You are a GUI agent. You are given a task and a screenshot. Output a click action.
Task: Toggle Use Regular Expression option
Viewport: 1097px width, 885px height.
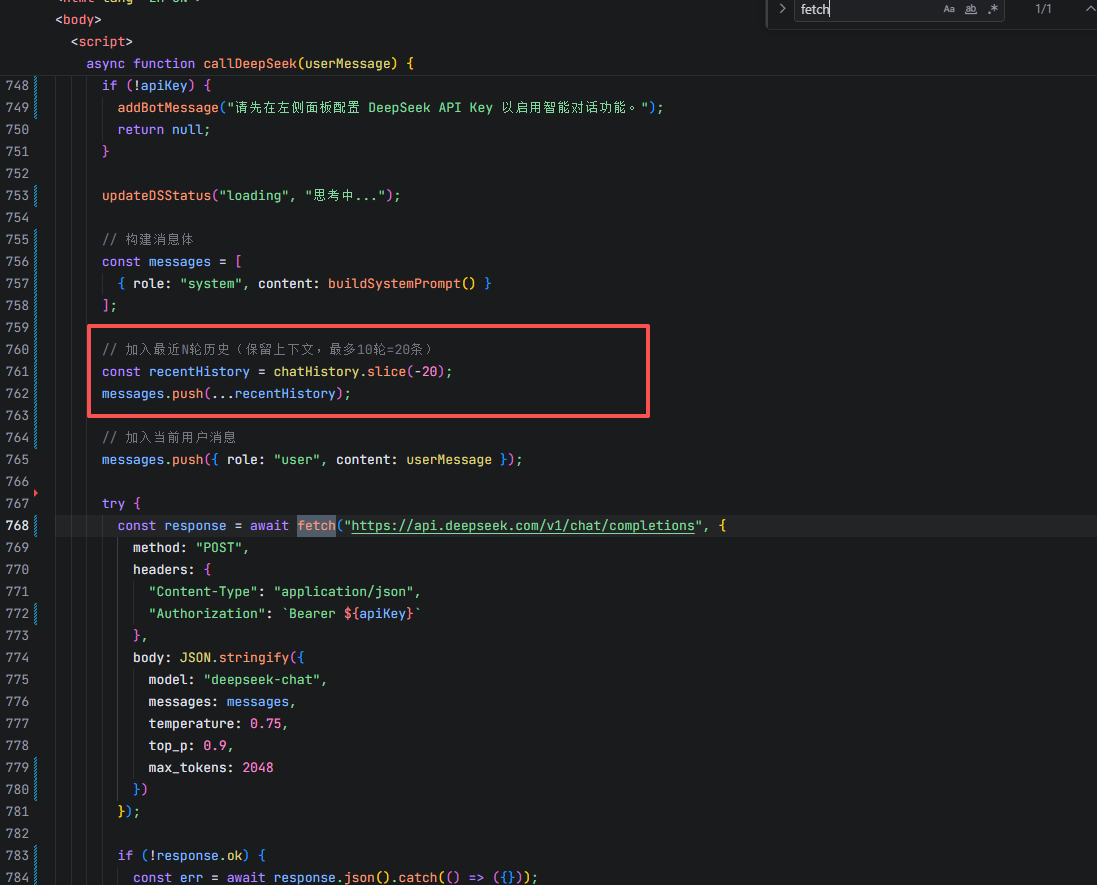tap(992, 9)
